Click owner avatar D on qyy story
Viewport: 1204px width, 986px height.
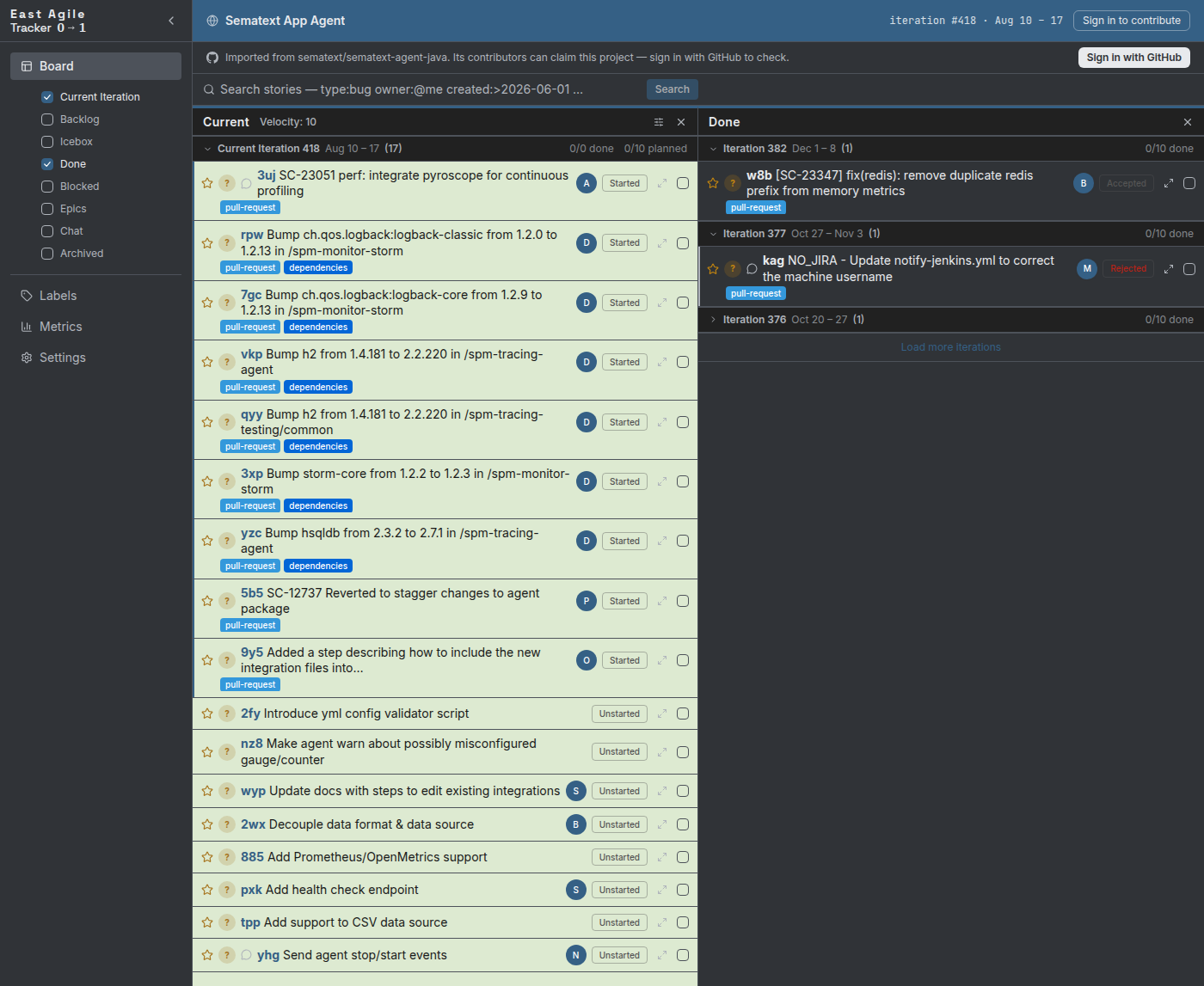pyautogui.click(x=587, y=422)
